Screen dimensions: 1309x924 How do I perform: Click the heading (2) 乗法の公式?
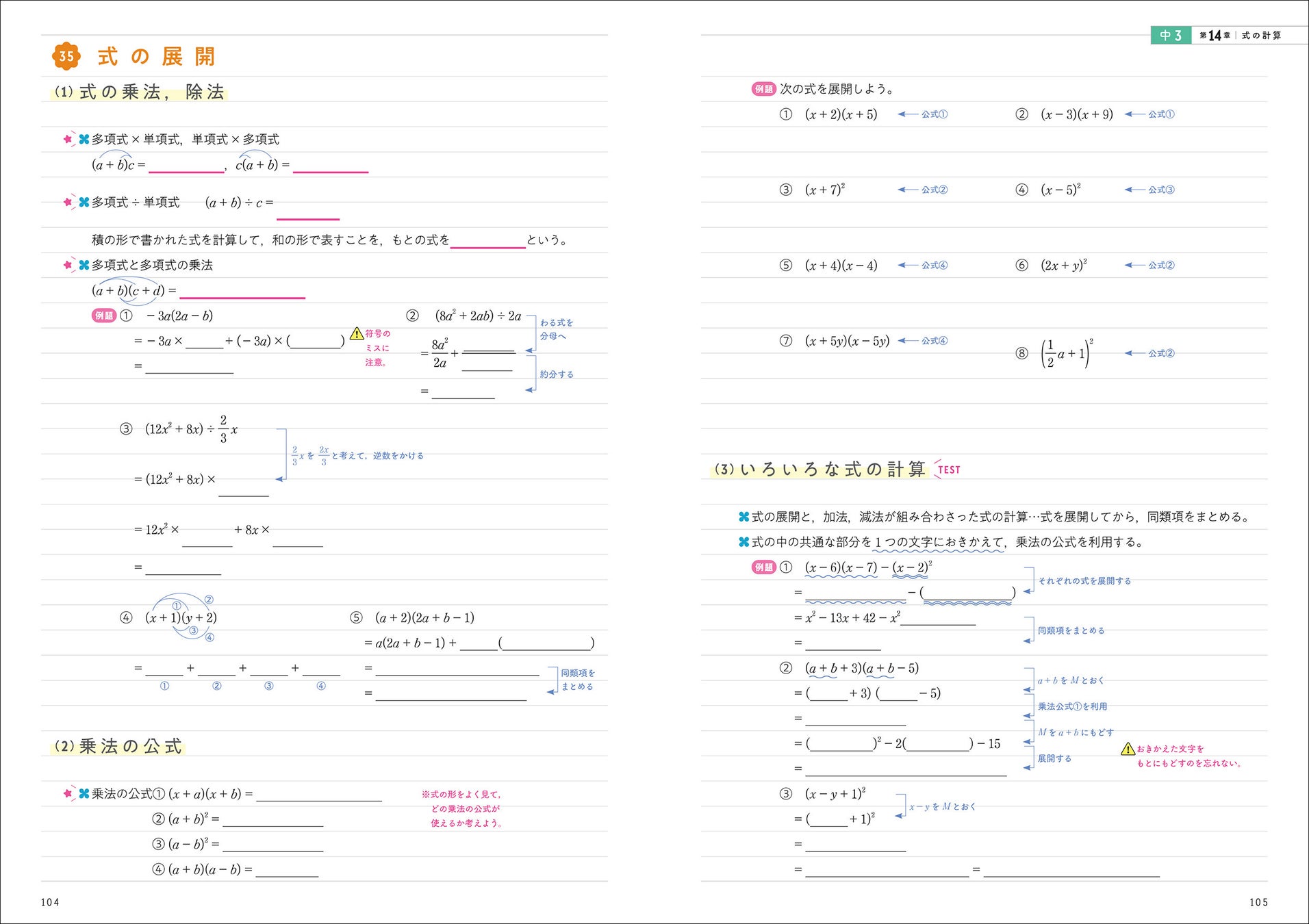[x=118, y=746]
